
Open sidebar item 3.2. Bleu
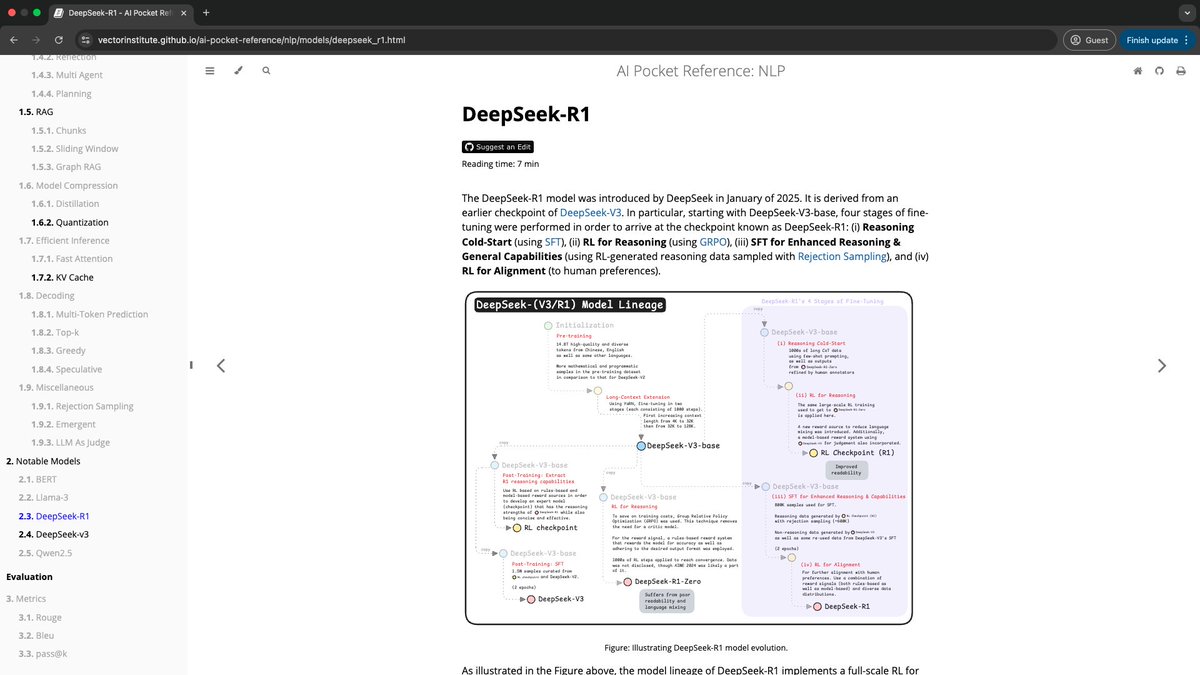click(37, 635)
